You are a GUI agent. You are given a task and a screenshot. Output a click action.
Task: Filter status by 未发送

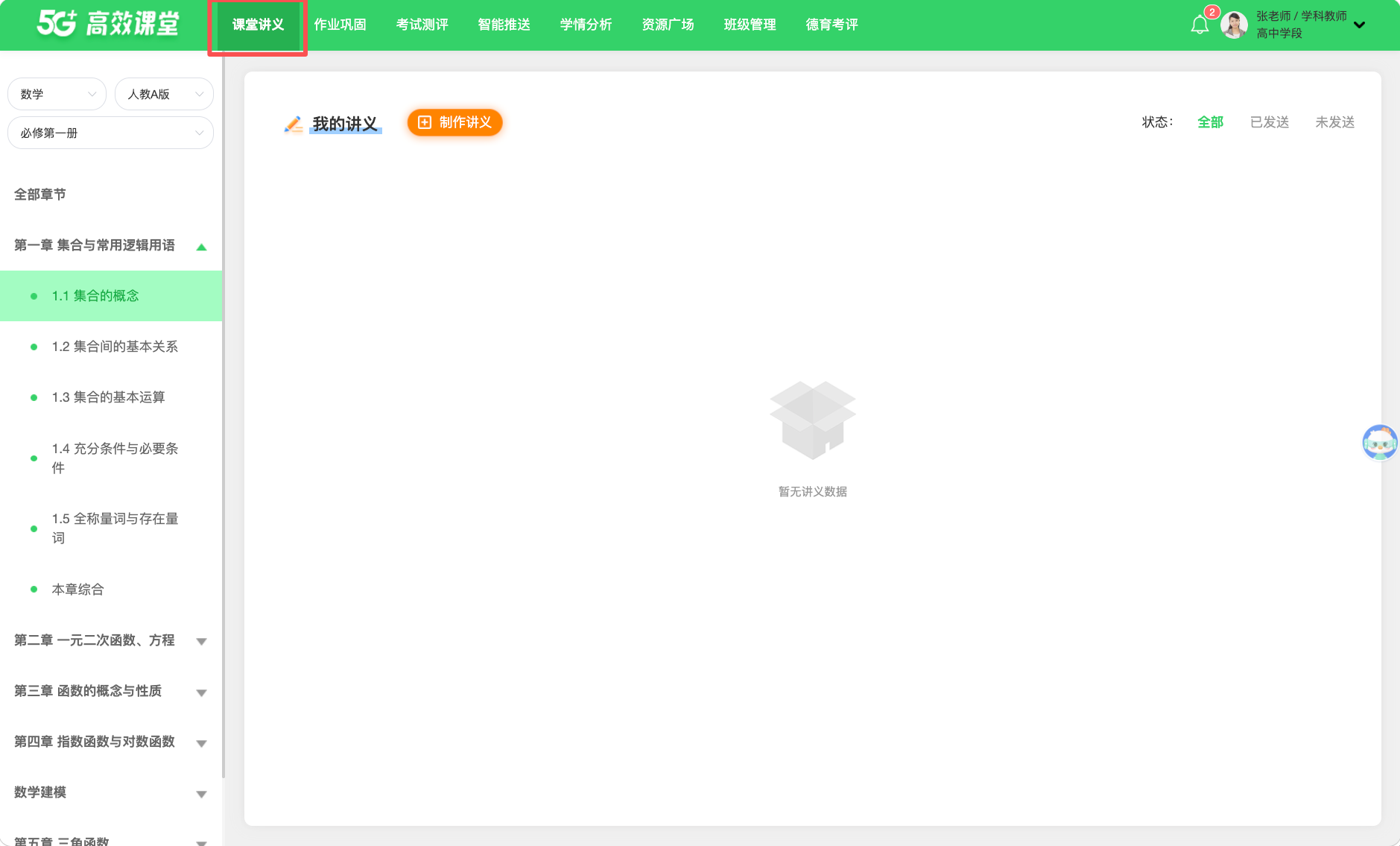point(1334,122)
